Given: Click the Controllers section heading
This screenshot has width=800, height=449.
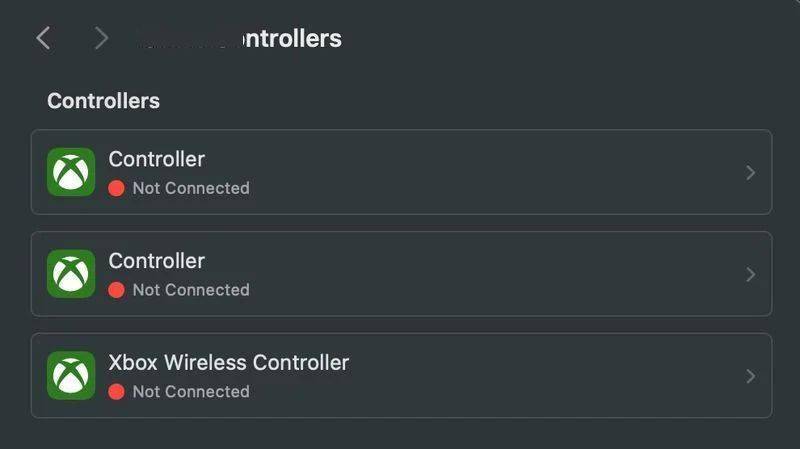Looking at the screenshot, I should (x=104, y=101).
